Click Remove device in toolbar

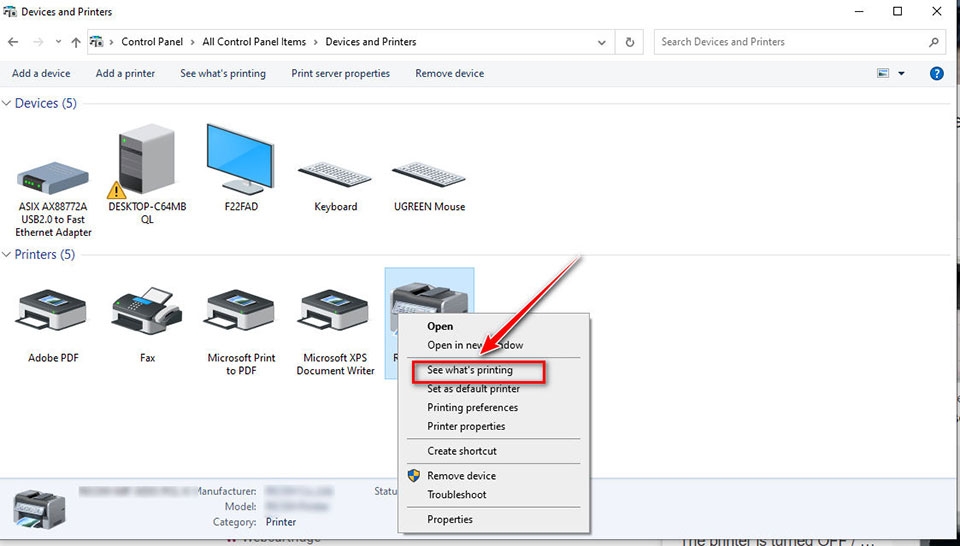tap(449, 73)
